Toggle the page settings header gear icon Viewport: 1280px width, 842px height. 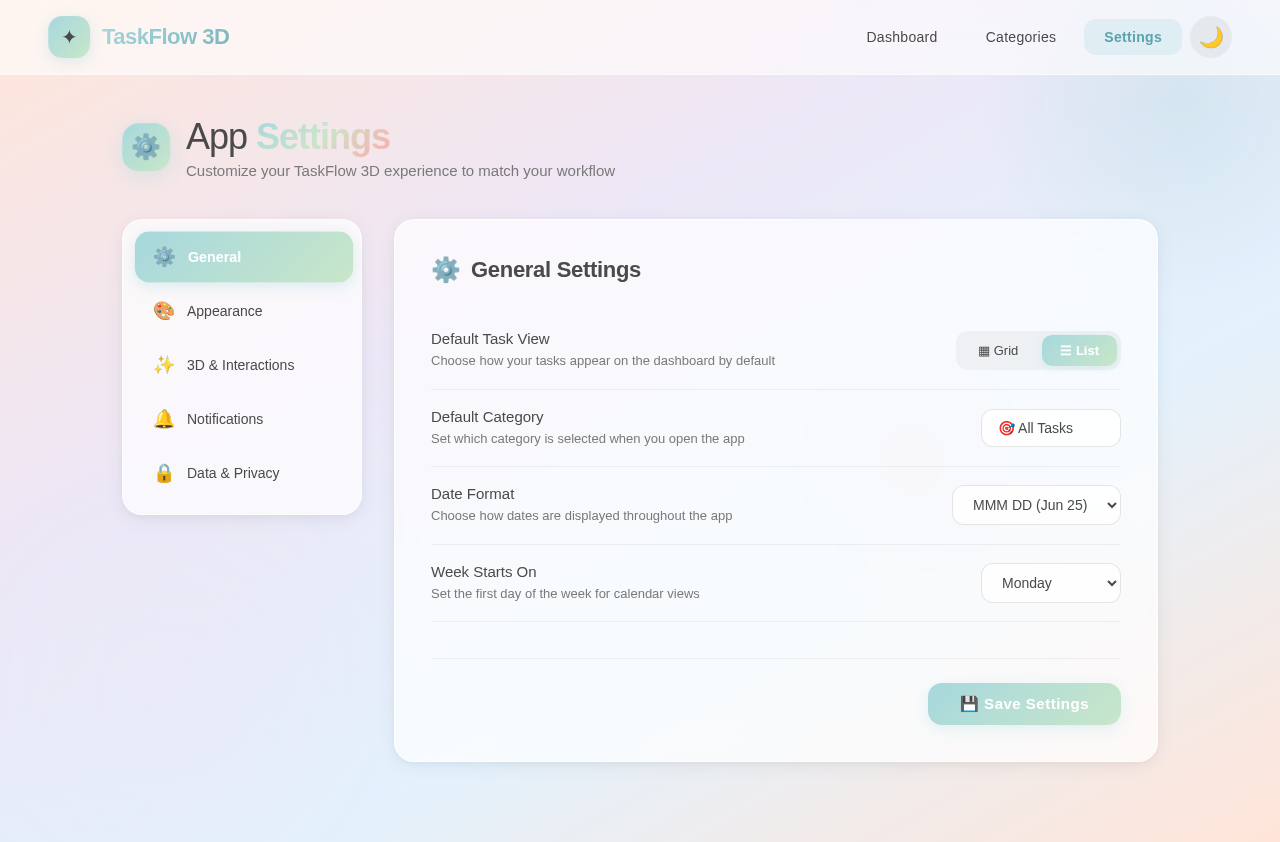pyautogui.click(x=146, y=147)
